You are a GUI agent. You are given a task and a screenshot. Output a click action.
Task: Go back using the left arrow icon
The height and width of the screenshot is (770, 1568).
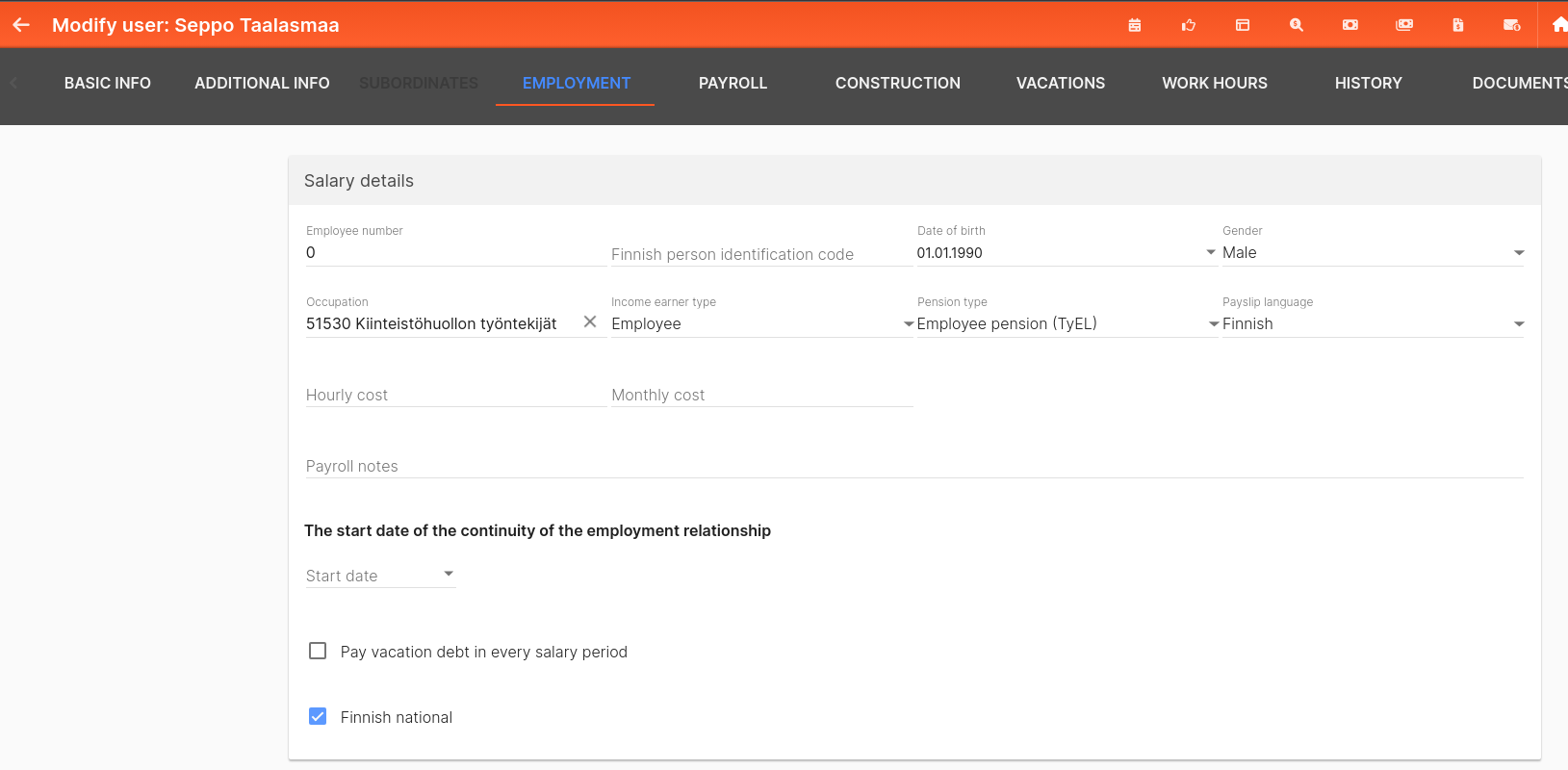coord(21,25)
